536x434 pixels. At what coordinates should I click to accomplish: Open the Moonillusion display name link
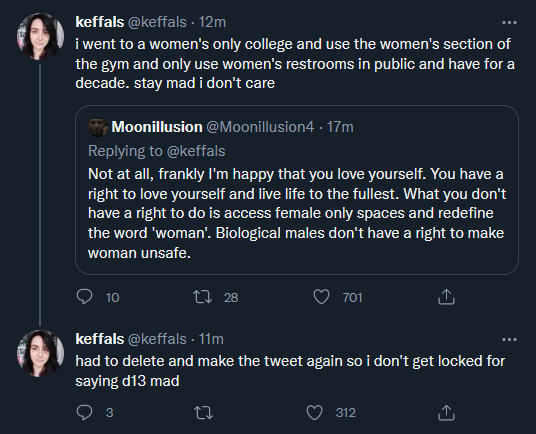157,127
